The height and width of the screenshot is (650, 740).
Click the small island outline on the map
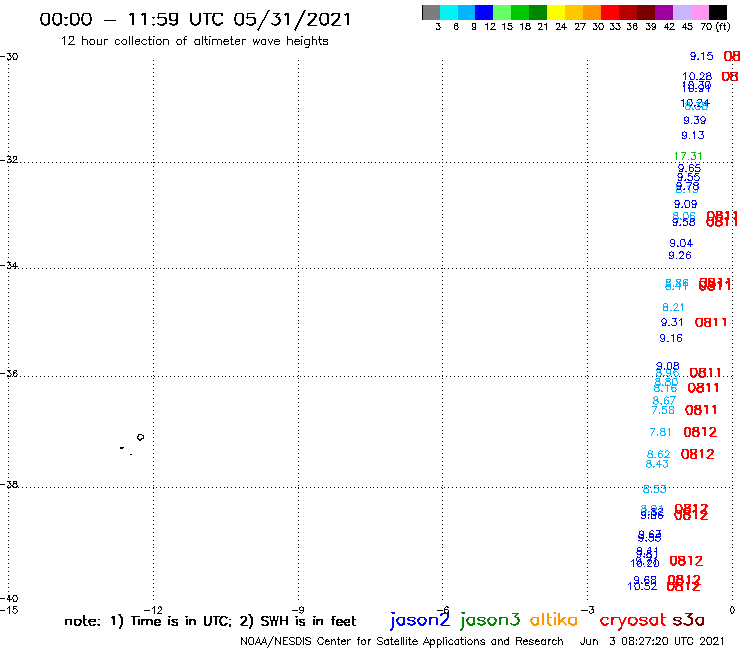140,437
